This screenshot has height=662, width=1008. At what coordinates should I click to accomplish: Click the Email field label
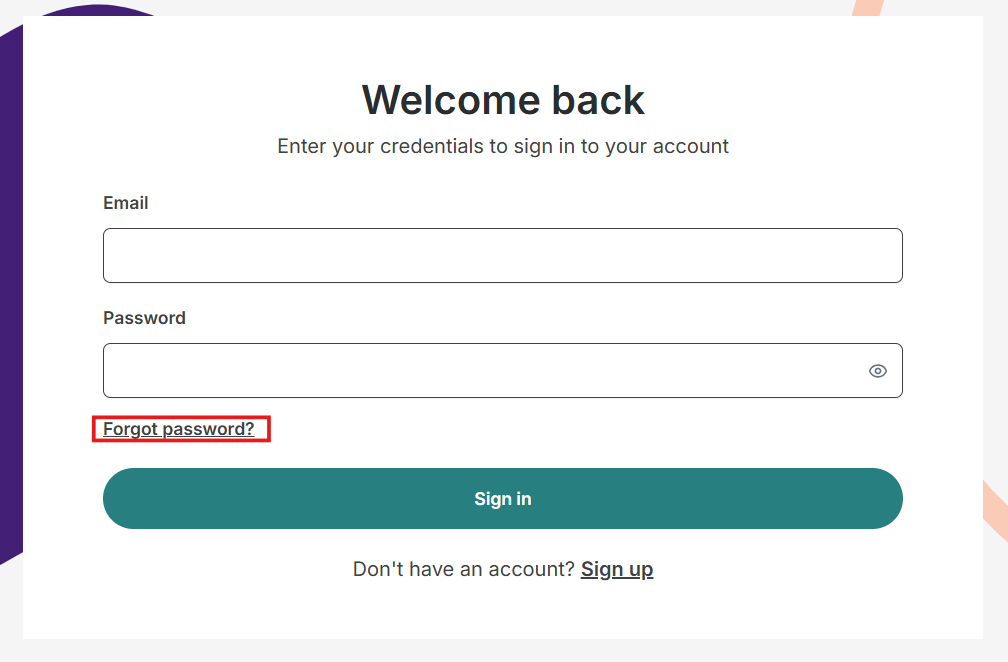tap(126, 203)
